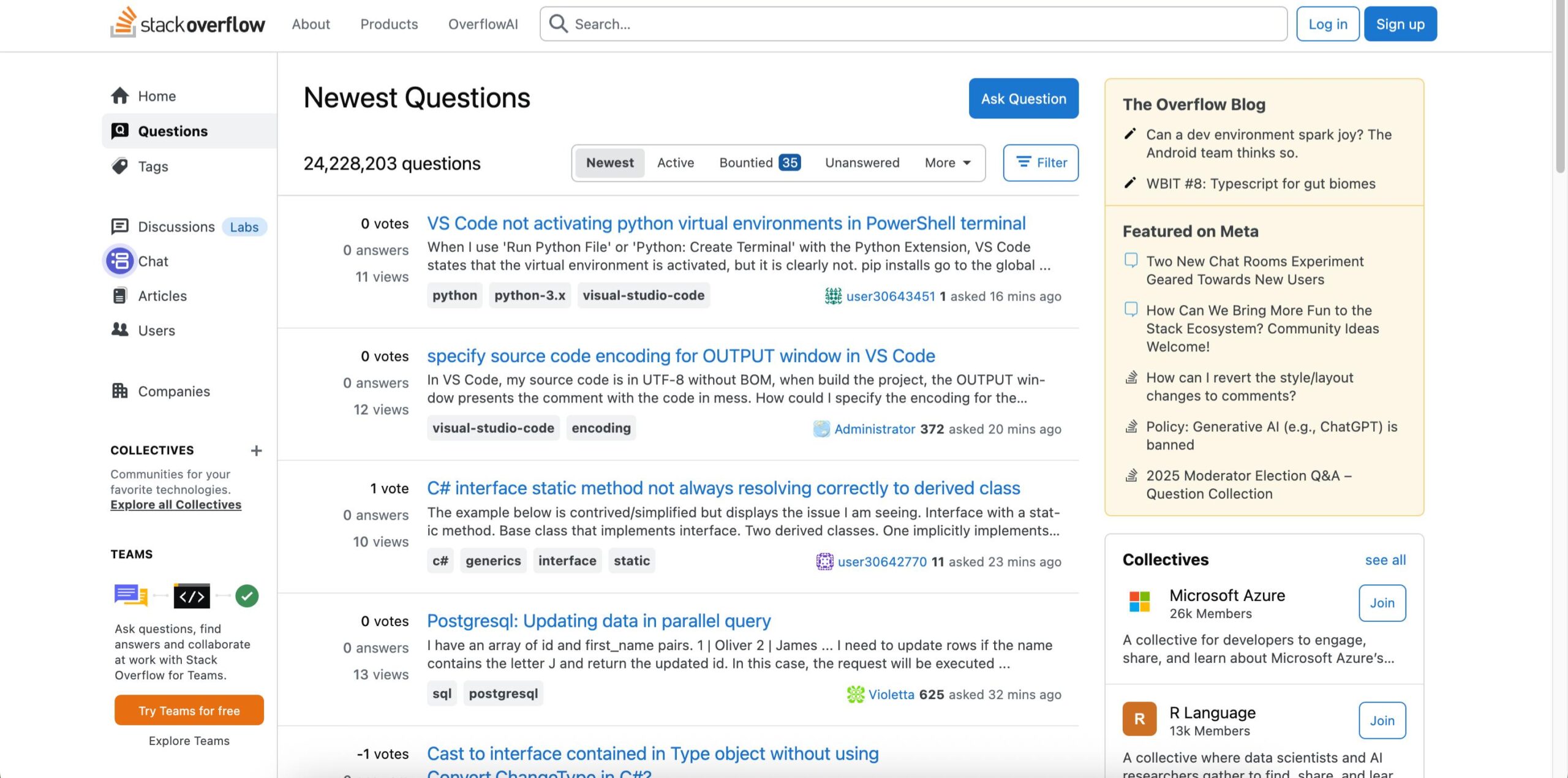The height and width of the screenshot is (778, 1568).
Task: Open C# interface static method question
Action: click(723, 488)
